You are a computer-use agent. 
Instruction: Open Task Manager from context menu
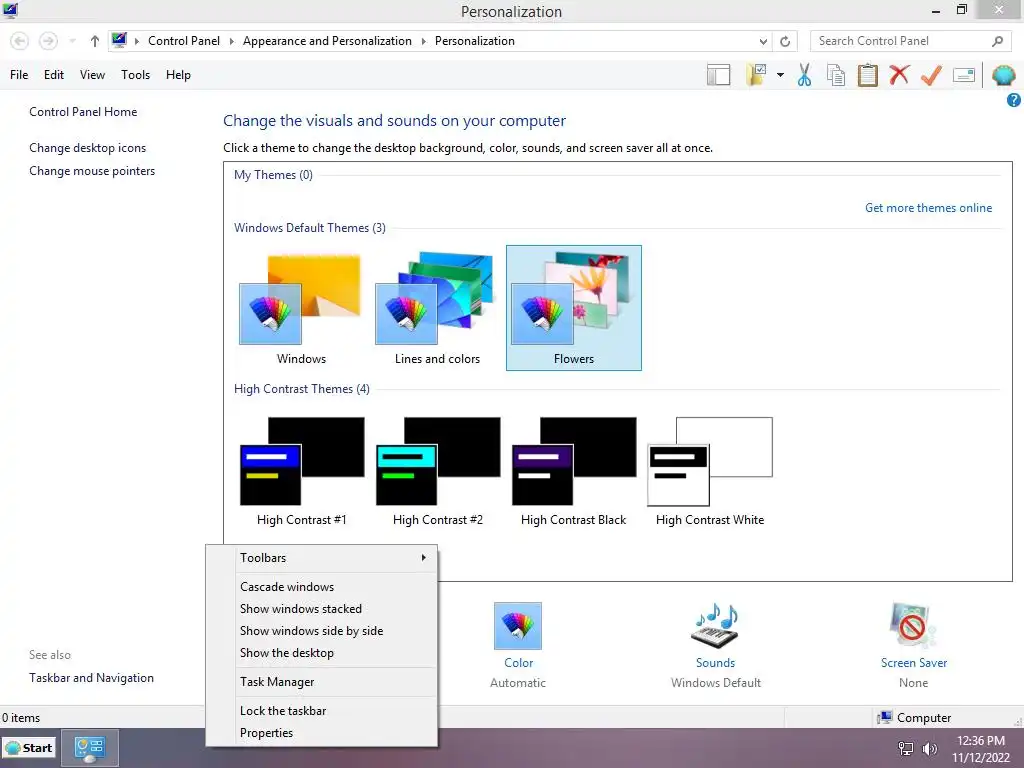321,682
